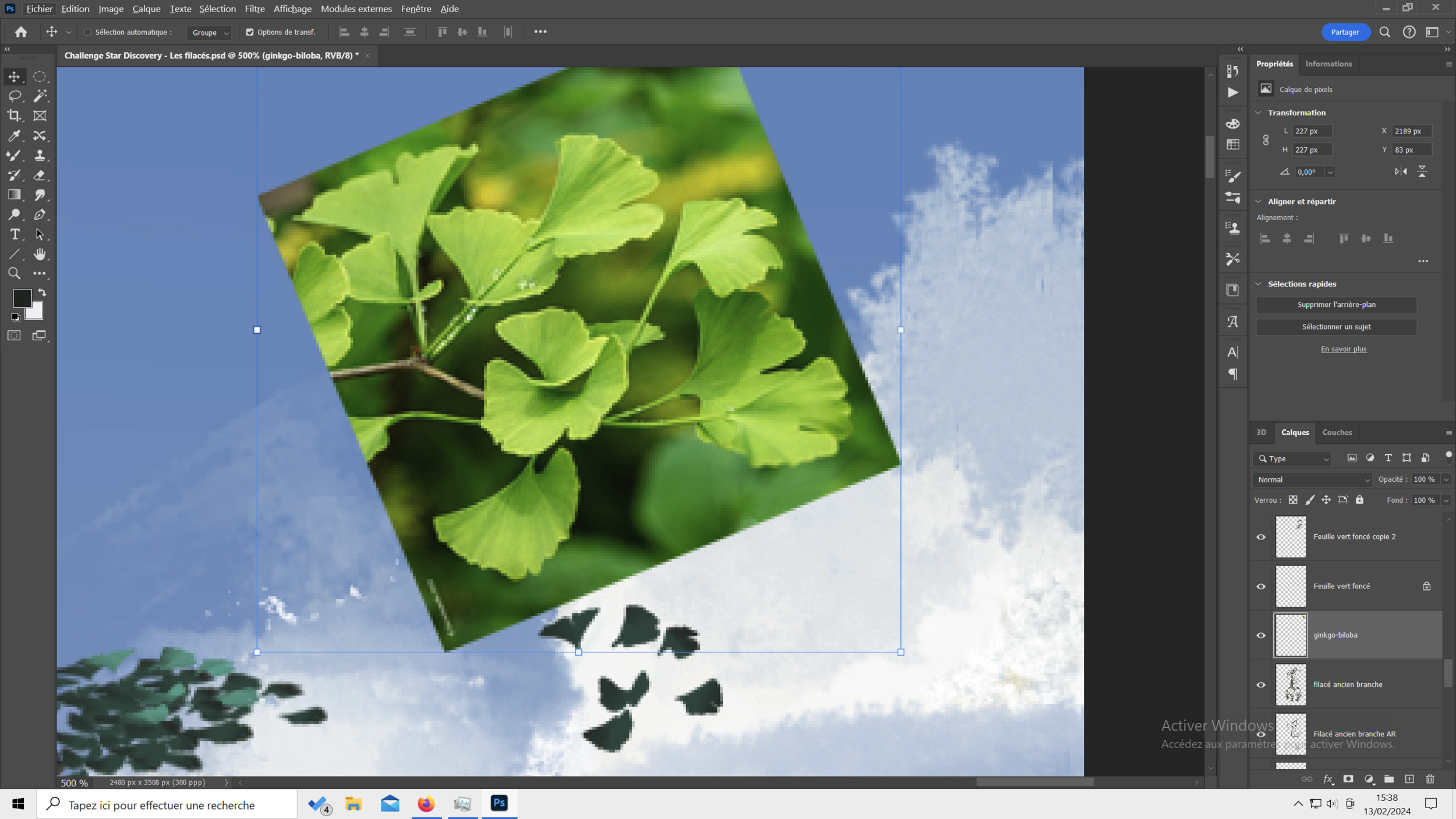Select the Horizontal Type tool

[x=15, y=234]
